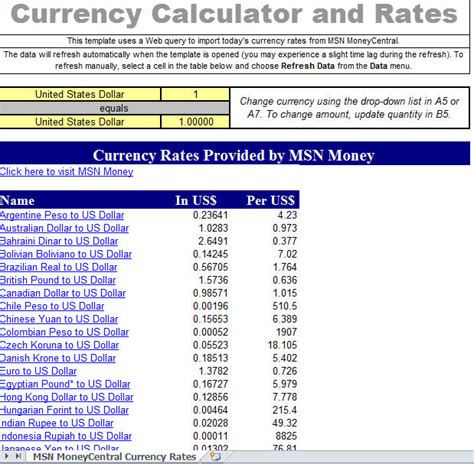This screenshot has height=464, width=474.
Task: Select the equals label cell
Action: click(x=114, y=108)
